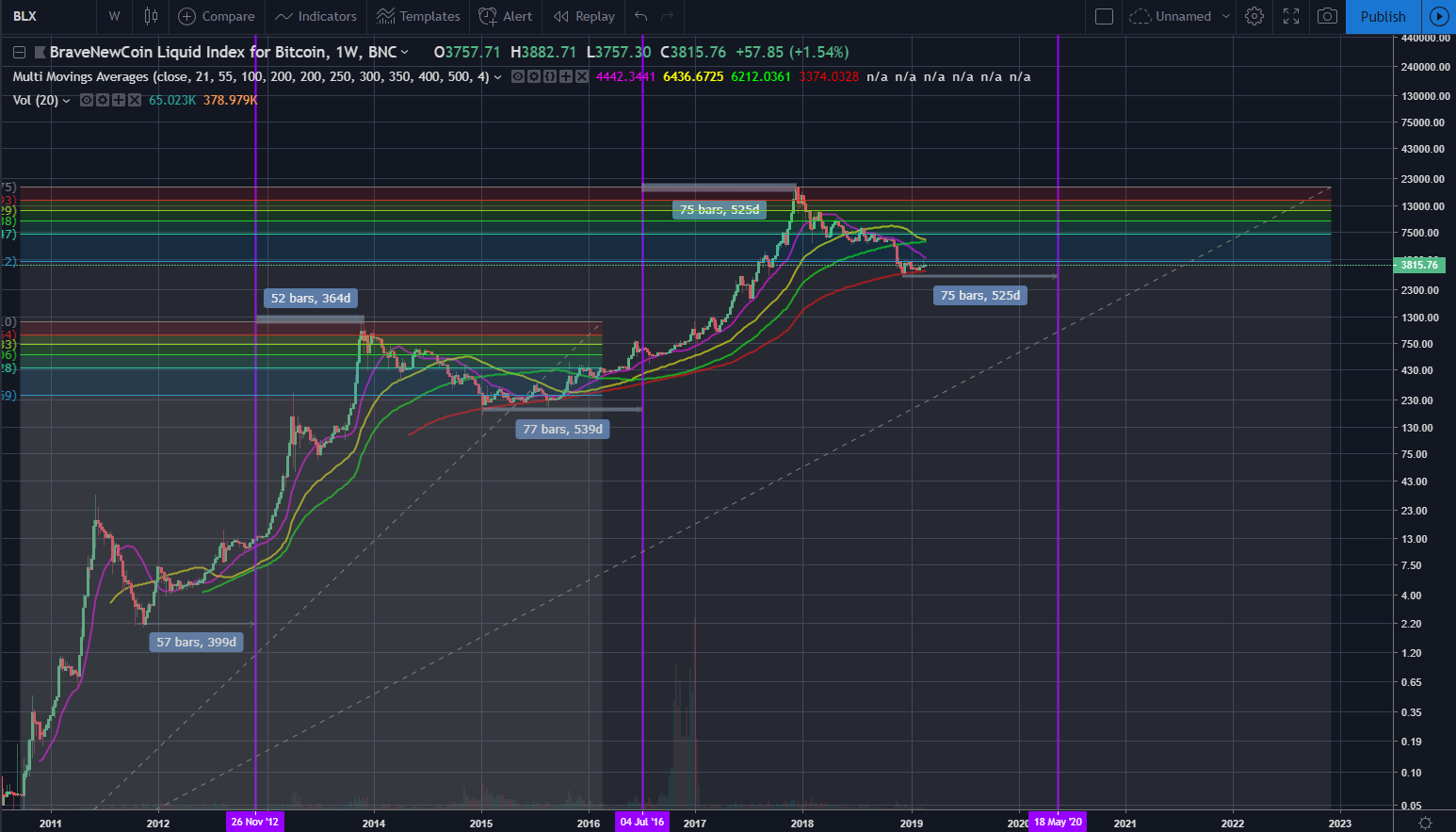
Task: Select the '77 bars, 539d' measurement label
Action: [562, 429]
